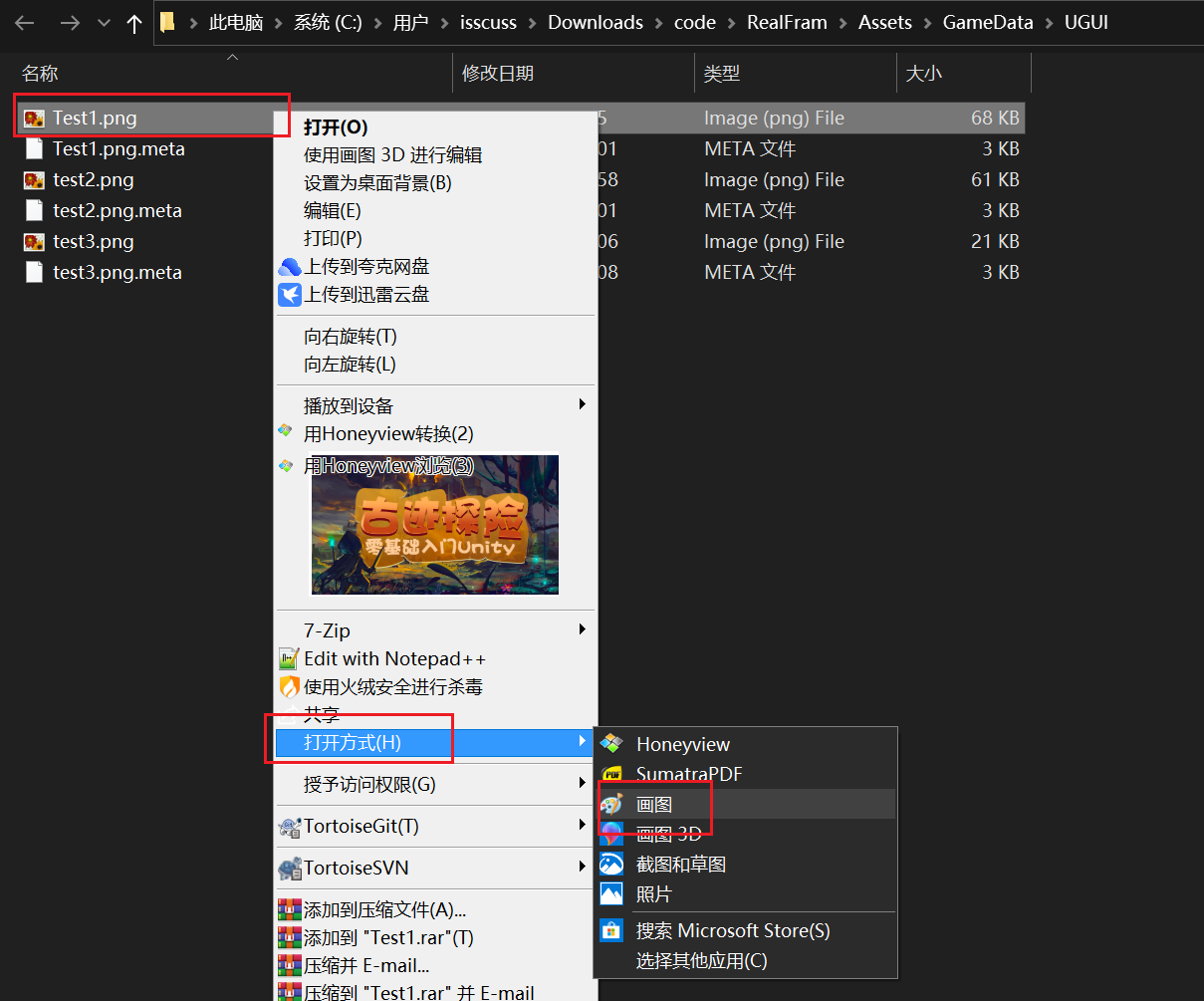Navigate to 此电脑 in the address bar
Screen dimensions: 1204x1001
coord(236,23)
